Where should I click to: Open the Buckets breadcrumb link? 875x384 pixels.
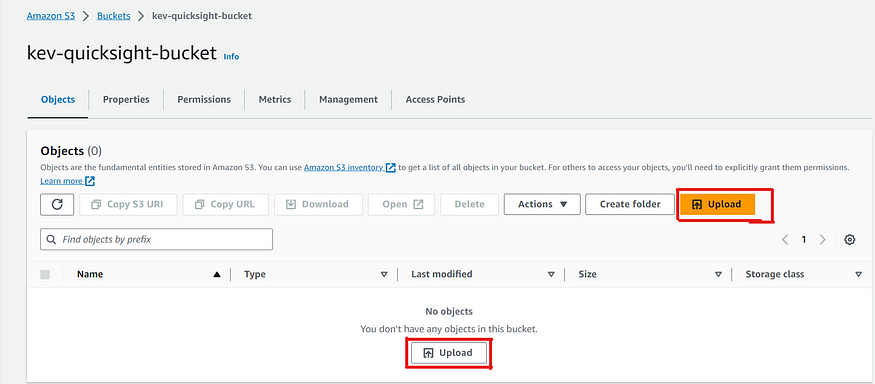click(x=113, y=16)
